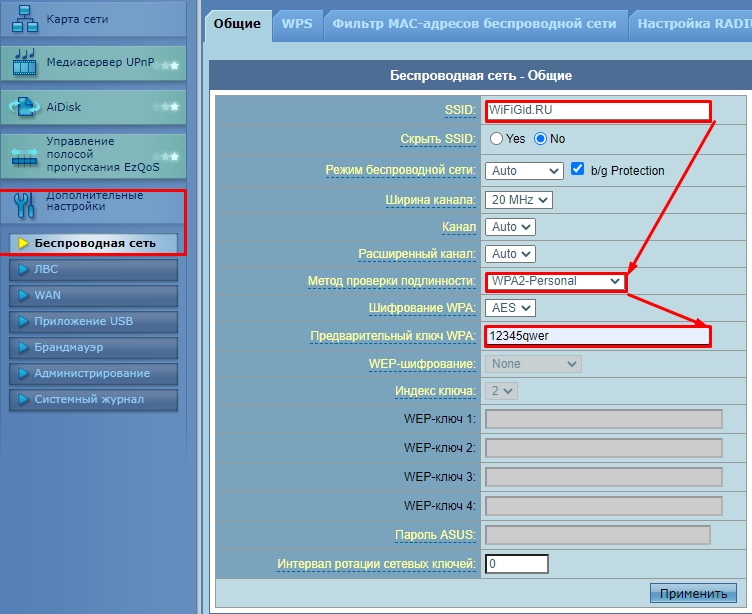Click the AiDisk icon
This screenshot has height=614, width=752.
pyautogui.click(x=24, y=106)
